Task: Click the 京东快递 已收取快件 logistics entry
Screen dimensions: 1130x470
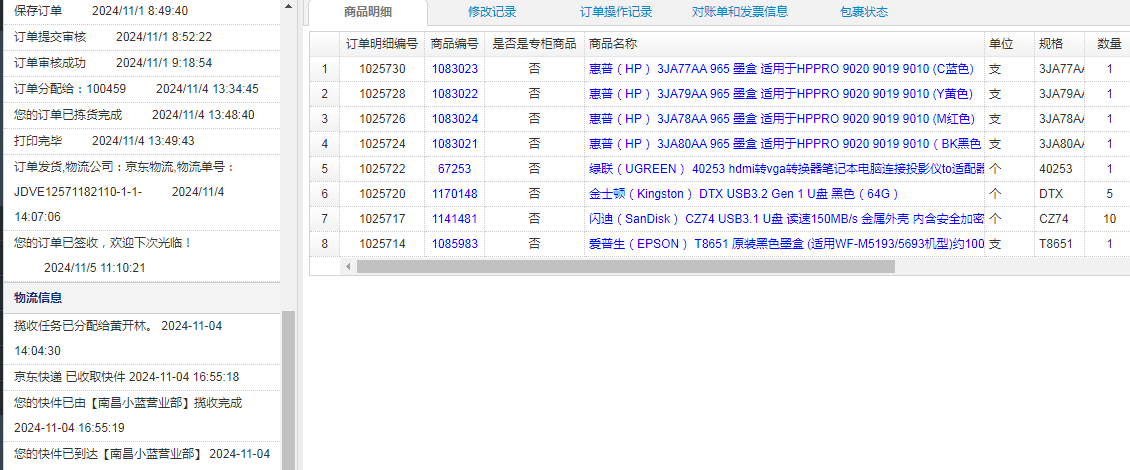Action: (141, 377)
